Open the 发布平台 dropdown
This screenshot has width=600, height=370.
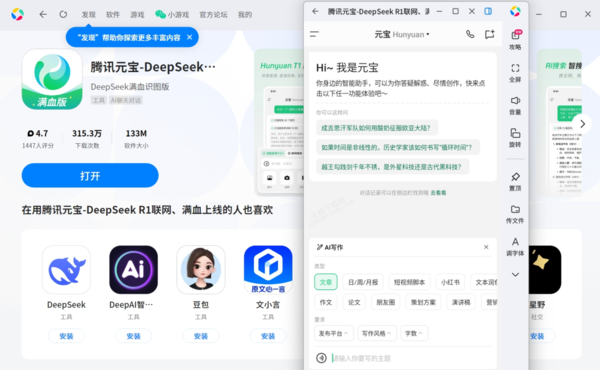point(333,333)
